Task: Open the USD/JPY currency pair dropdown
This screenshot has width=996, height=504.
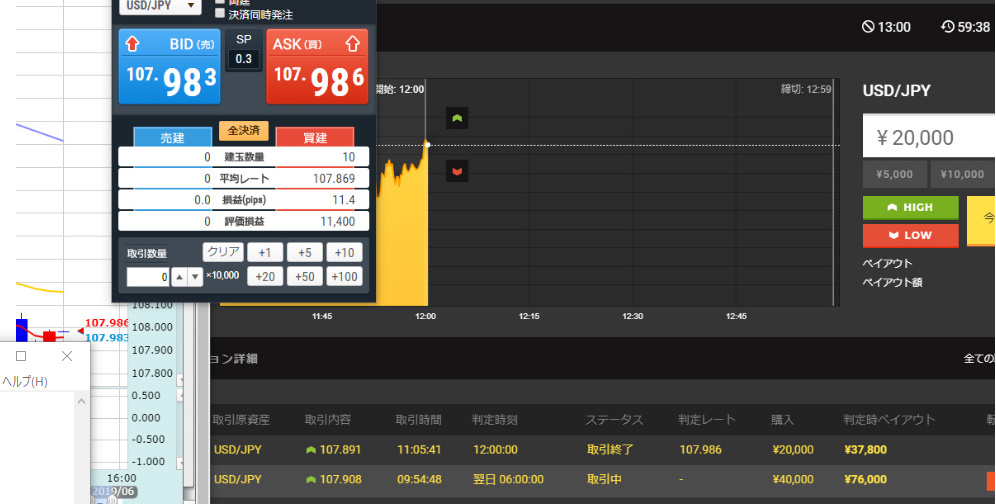Action: 160,6
